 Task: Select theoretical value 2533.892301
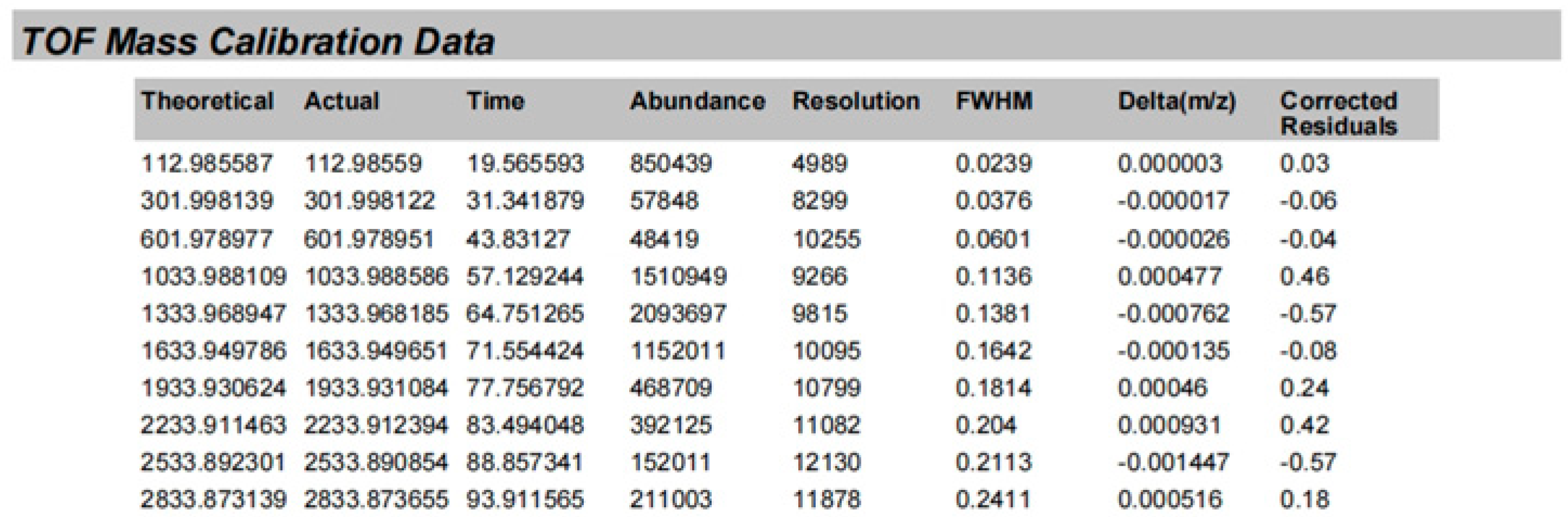click(212, 462)
